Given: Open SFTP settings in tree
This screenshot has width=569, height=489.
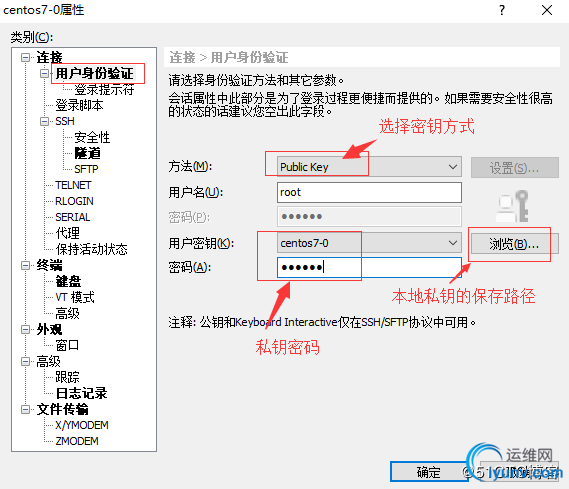Looking at the screenshot, I should [86, 169].
